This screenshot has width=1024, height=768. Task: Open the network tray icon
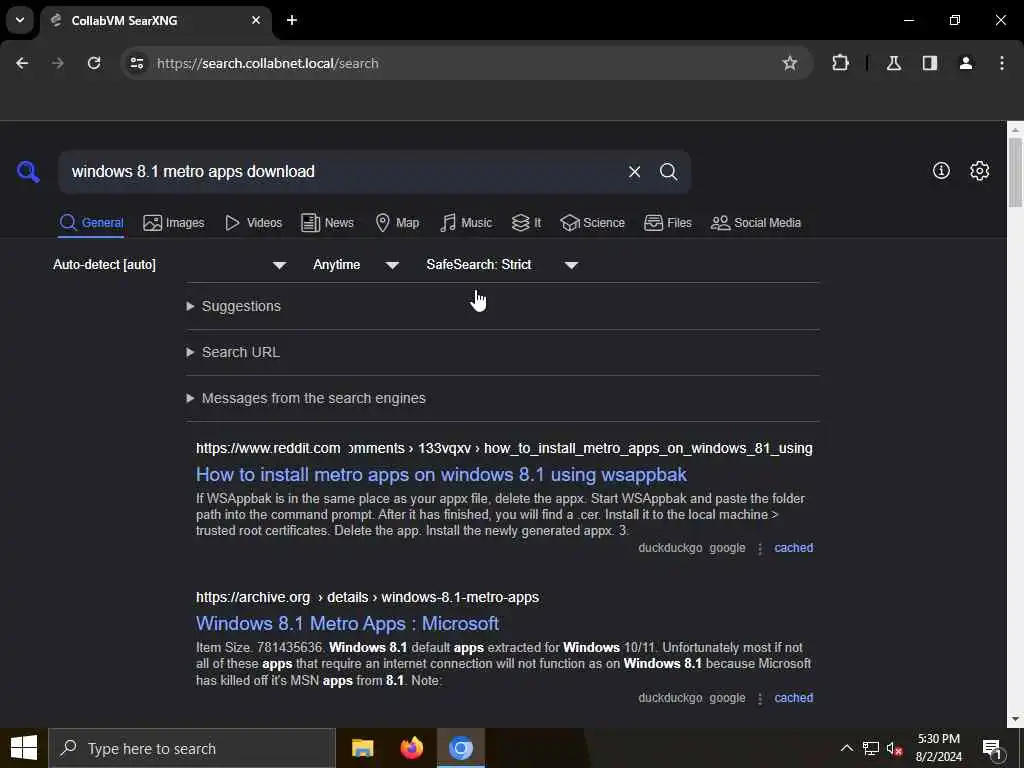point(871,748)
